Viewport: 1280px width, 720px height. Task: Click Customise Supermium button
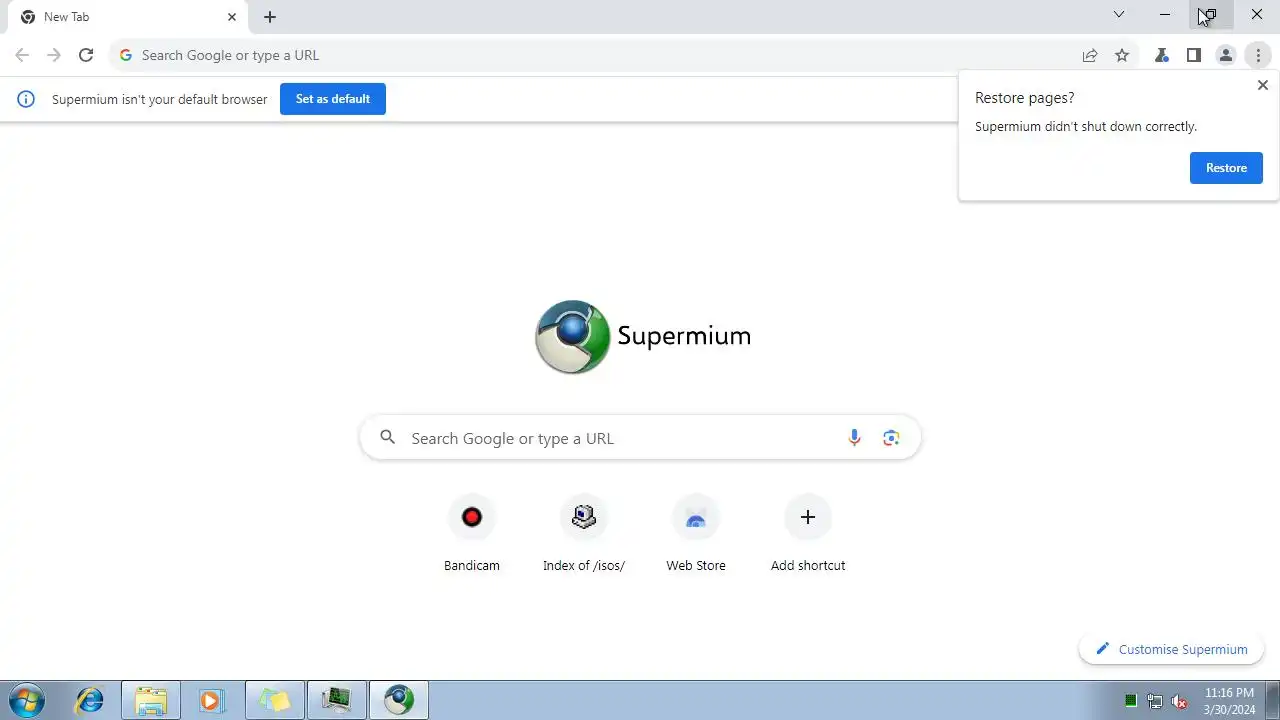(1171, 649)
